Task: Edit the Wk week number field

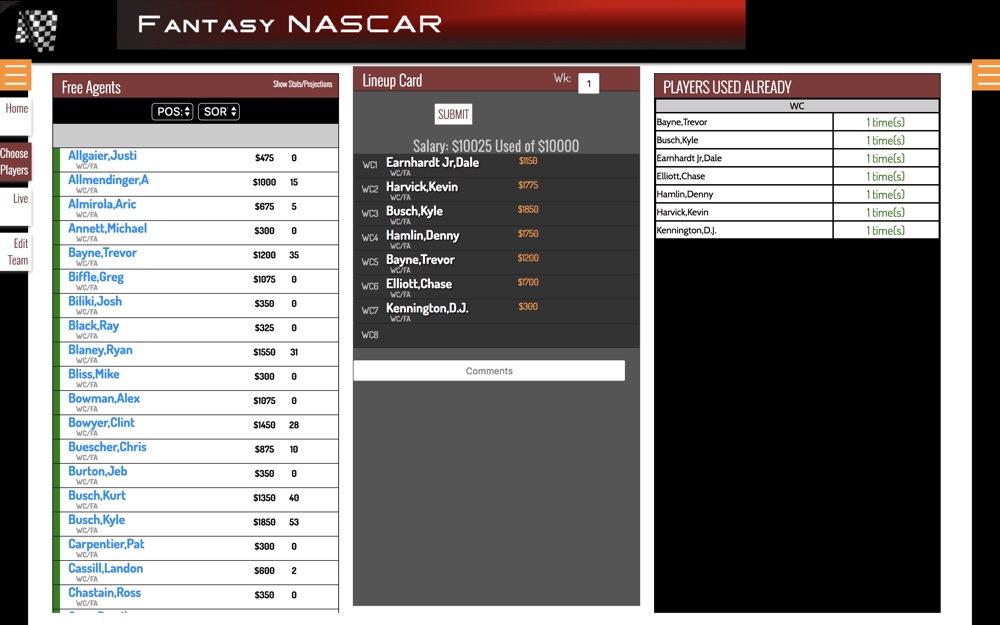Action: (x=589, y=84)
